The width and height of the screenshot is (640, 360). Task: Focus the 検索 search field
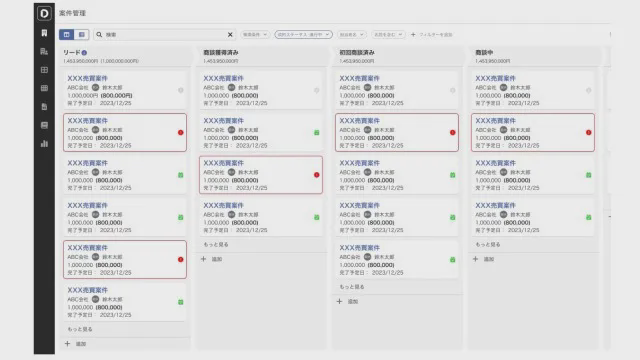click(x=165, y=35)
